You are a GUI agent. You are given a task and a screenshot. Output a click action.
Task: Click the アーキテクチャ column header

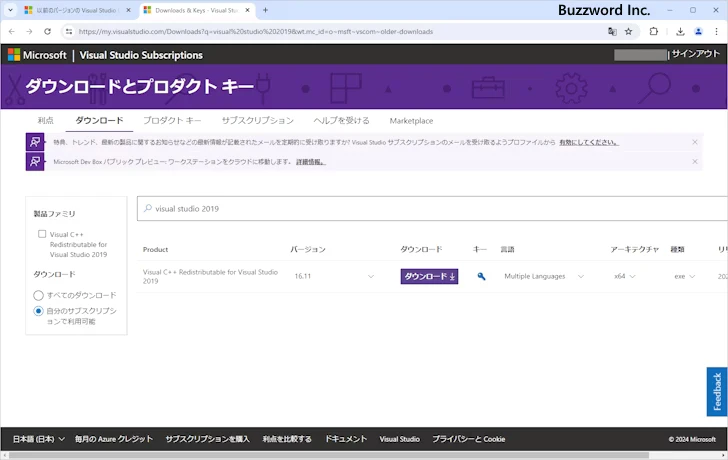(x=635, y=249)
